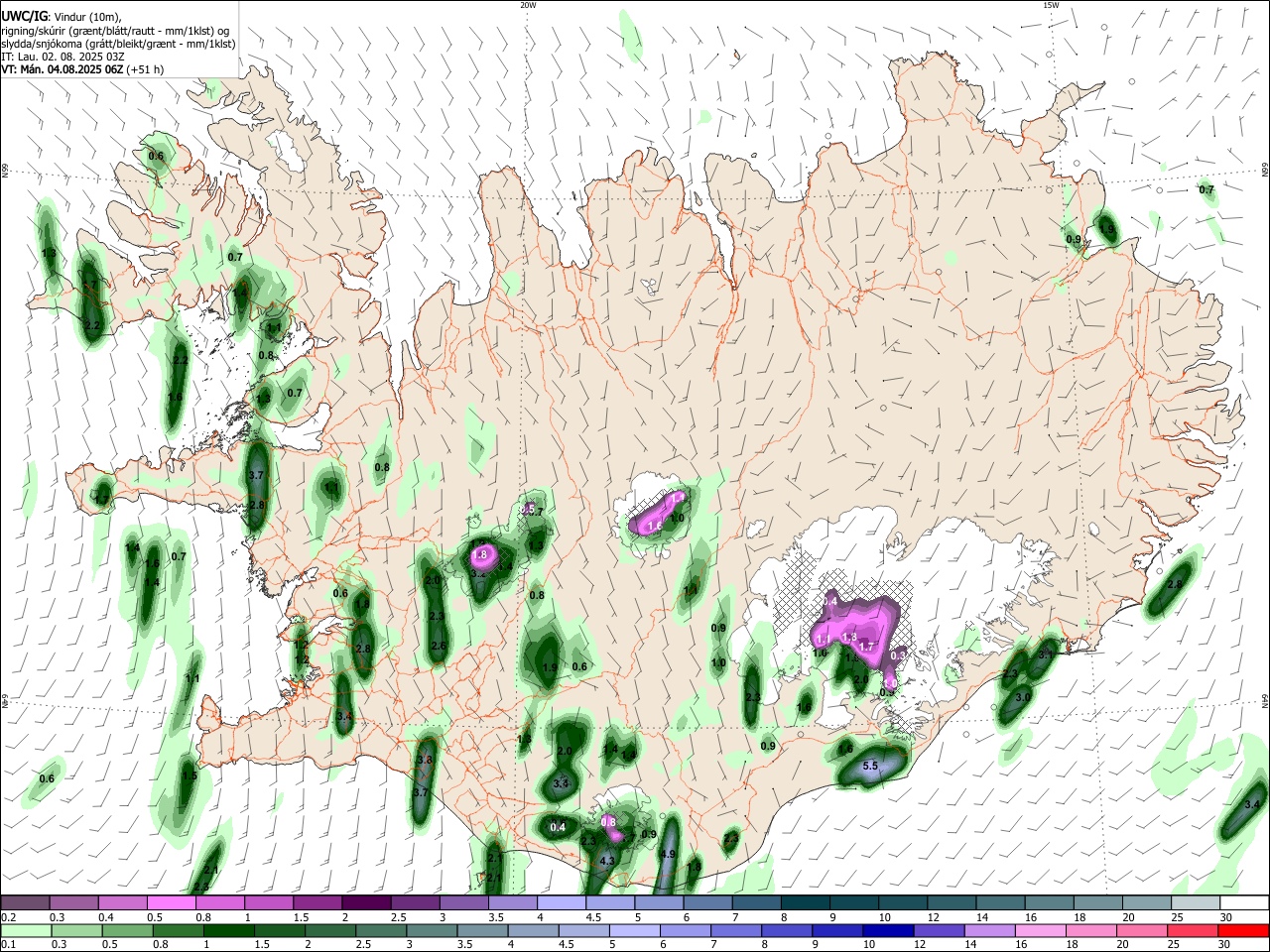The width and height of the screenshot is (1270, 952).
Task: Click the '3.8' precipitation value on the map
Action: [x=425, y=760]
